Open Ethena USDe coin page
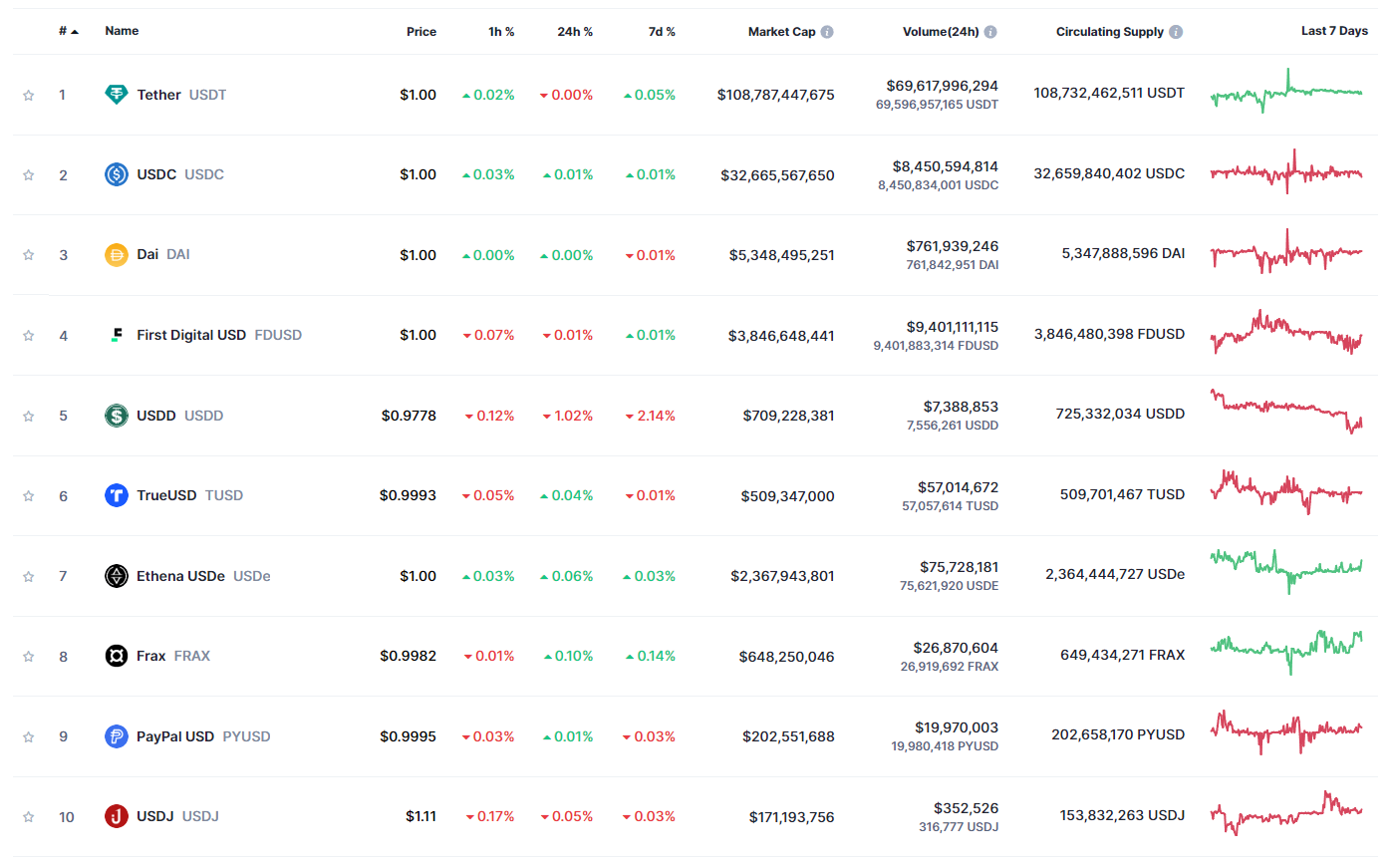 (203, 576)
